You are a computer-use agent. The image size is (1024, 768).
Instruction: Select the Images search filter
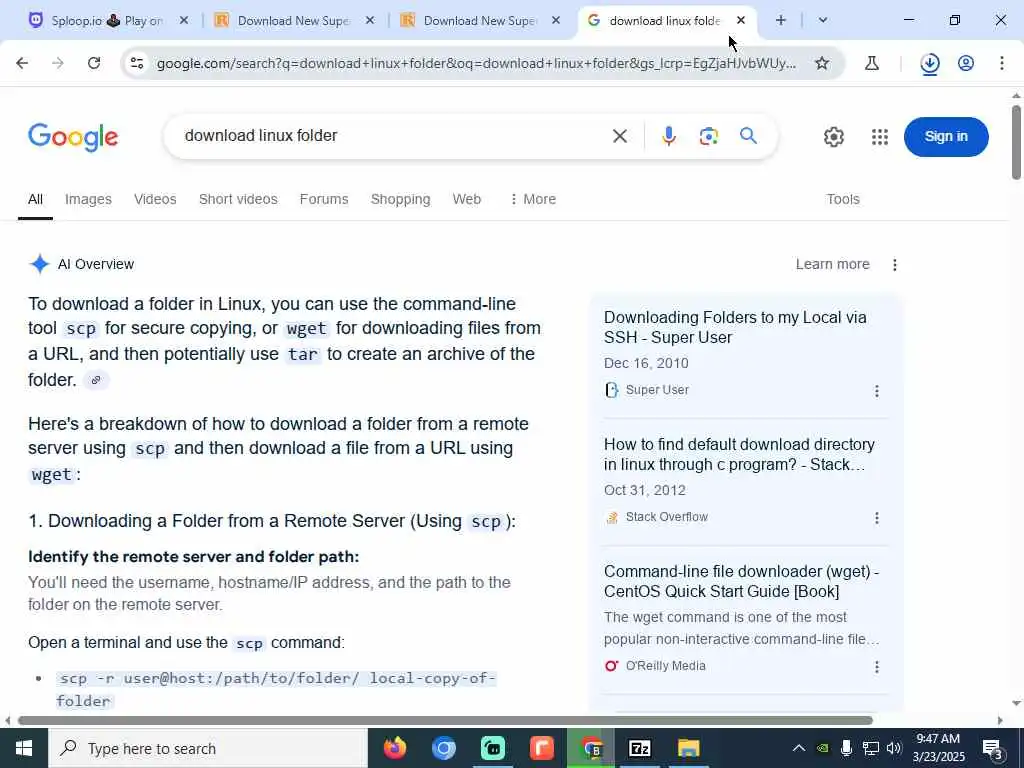coord(88,199)
